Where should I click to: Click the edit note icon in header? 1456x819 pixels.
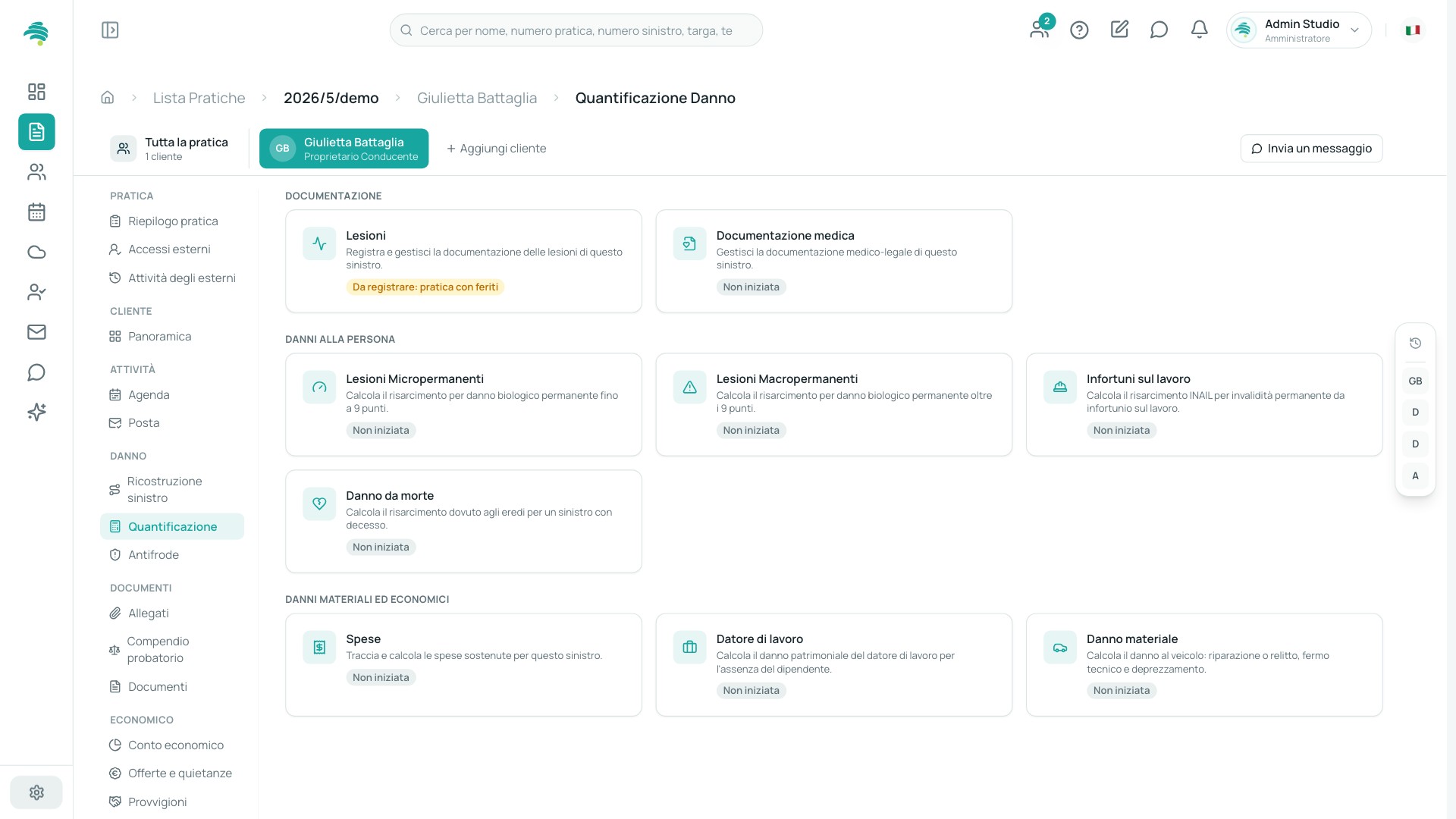click(1119, 30)
